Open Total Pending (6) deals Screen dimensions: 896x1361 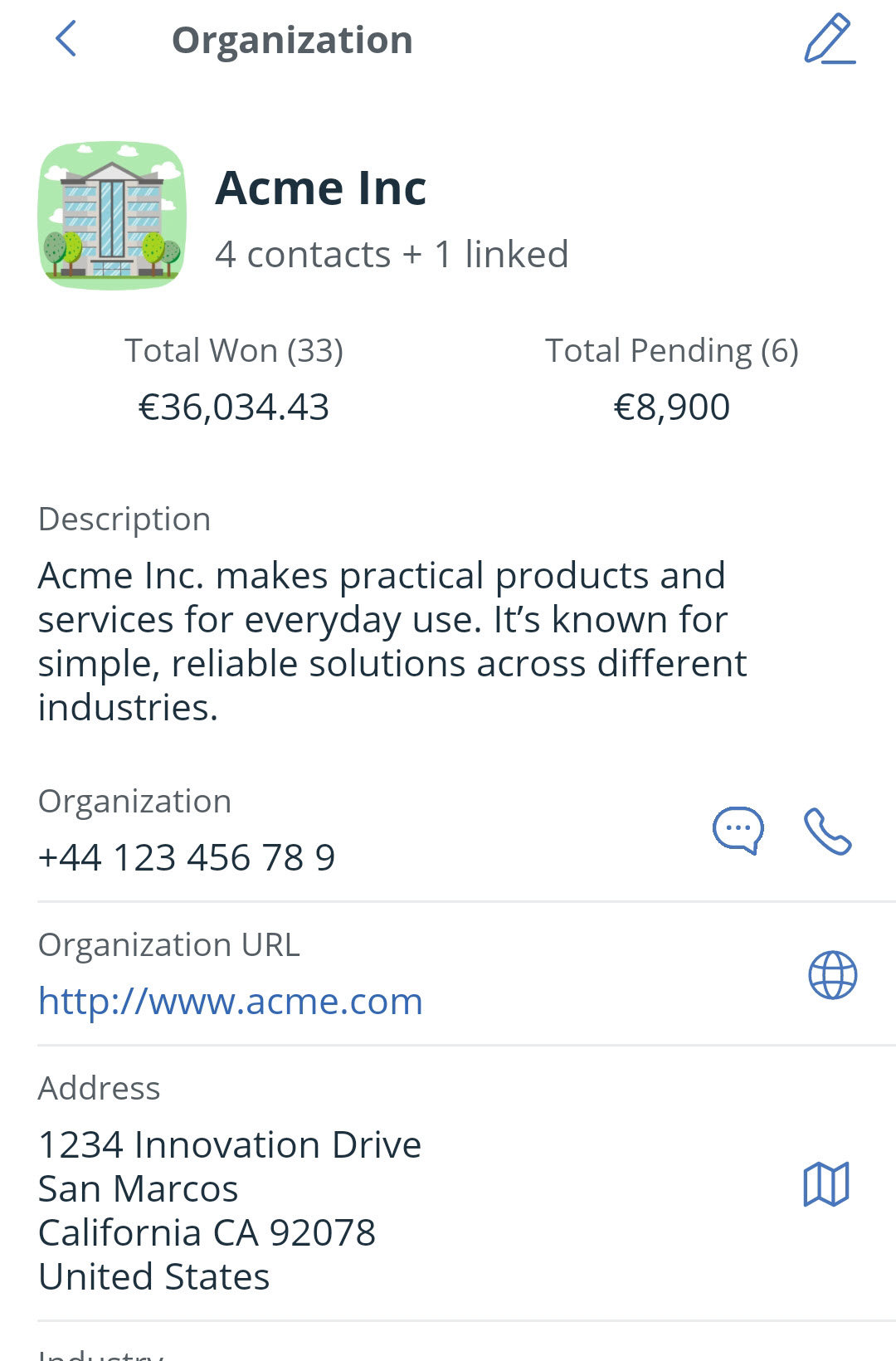pyautogui.click(x=671, y=350)
